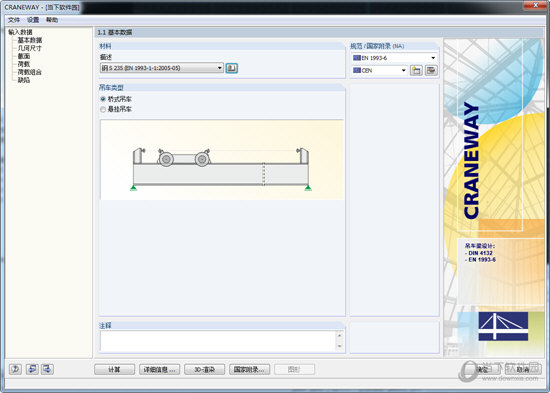This screenshot has height=393, width=550.
Task: Select 缺陷 in the navigation tree
Action: pyautogui.click(x=24, y=80)
